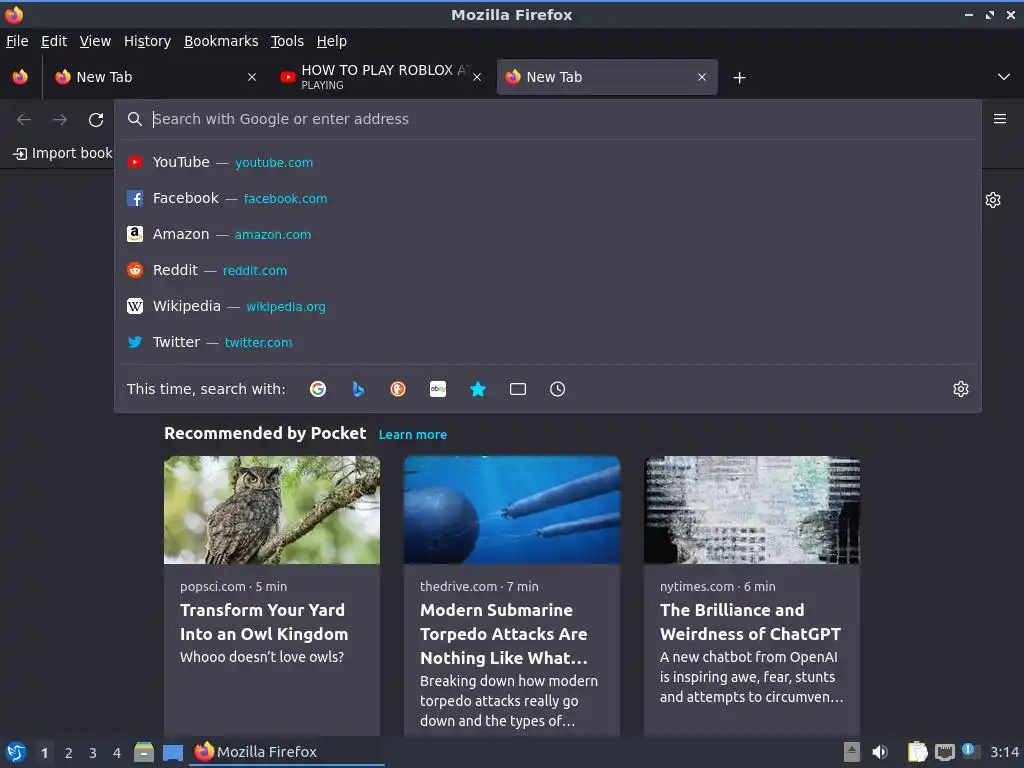Screen dimensions: 1024x768
Task: Open new tab page personalize gear
Action: [x=993, y=200]
